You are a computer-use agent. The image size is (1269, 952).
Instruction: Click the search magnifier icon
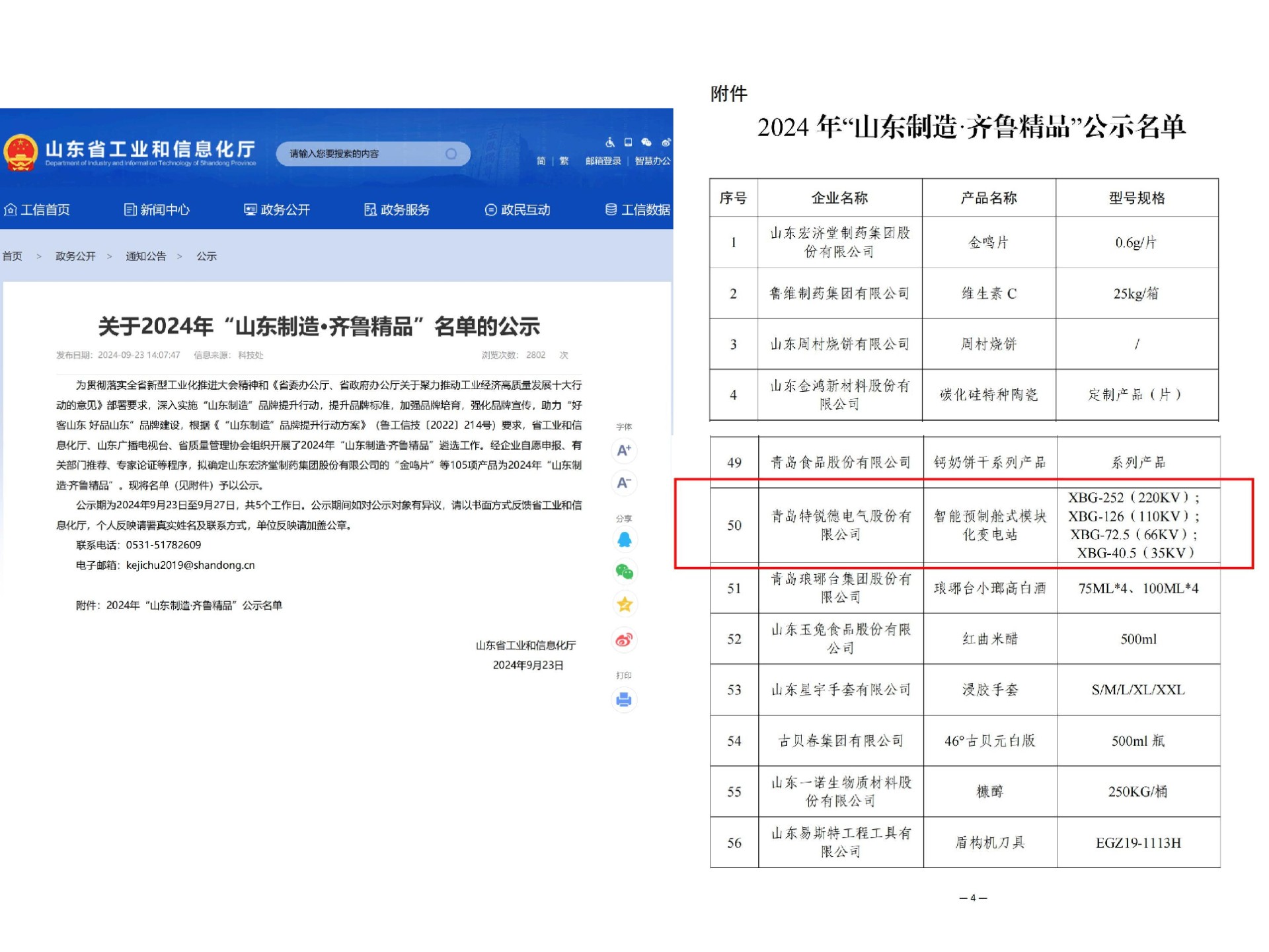coord(451,154)
